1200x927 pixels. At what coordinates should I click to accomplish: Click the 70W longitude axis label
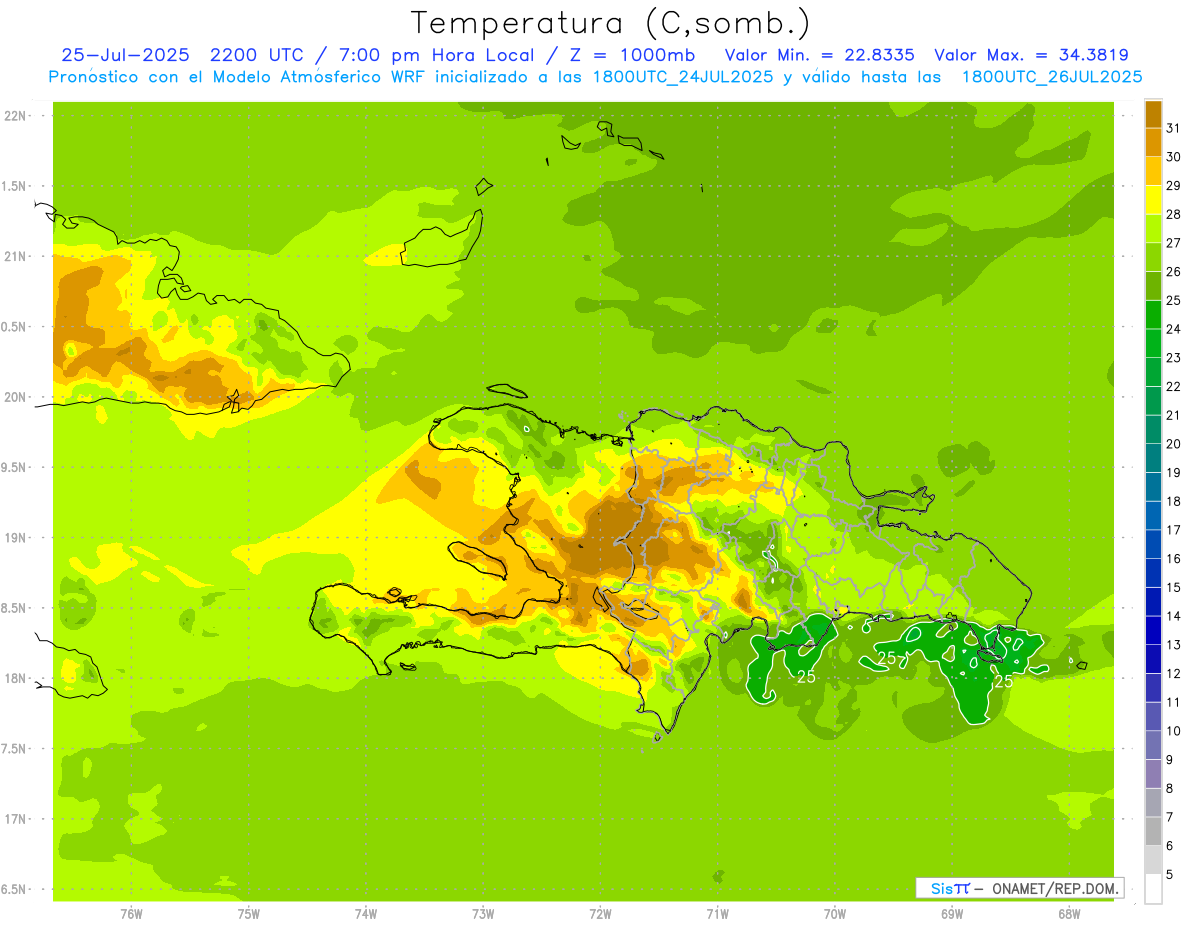point(834,913)
